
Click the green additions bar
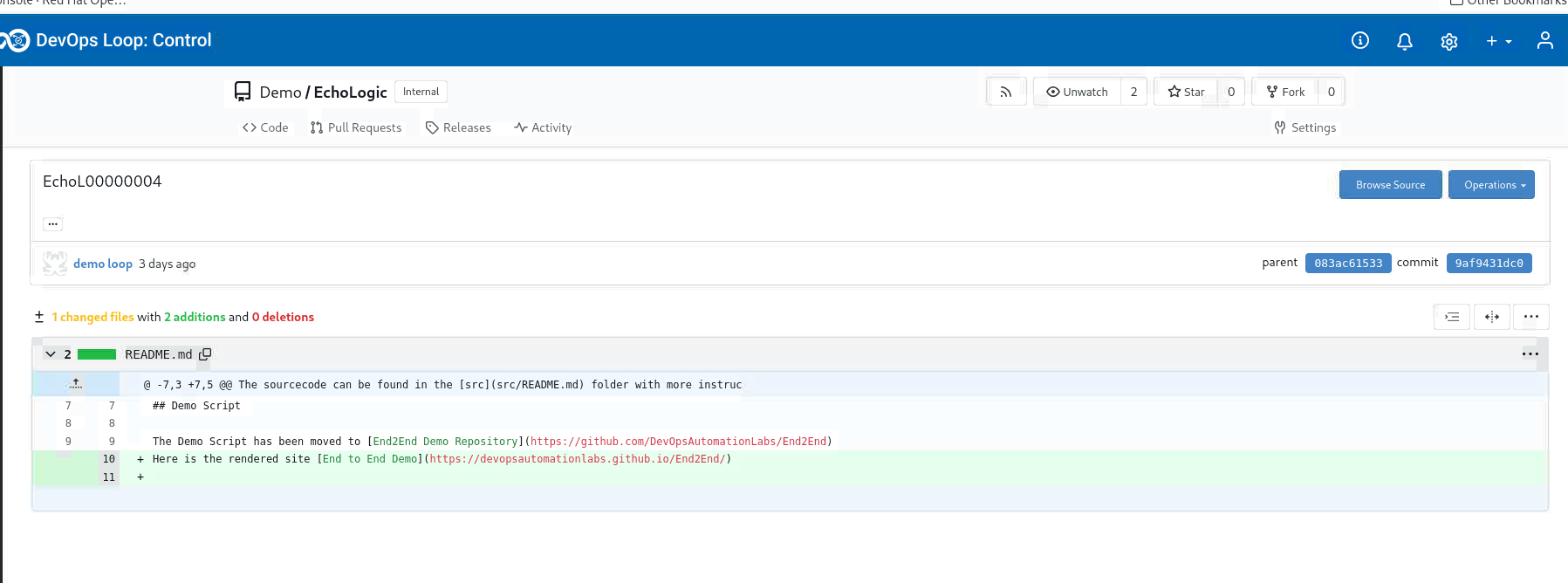click(97, 354)
